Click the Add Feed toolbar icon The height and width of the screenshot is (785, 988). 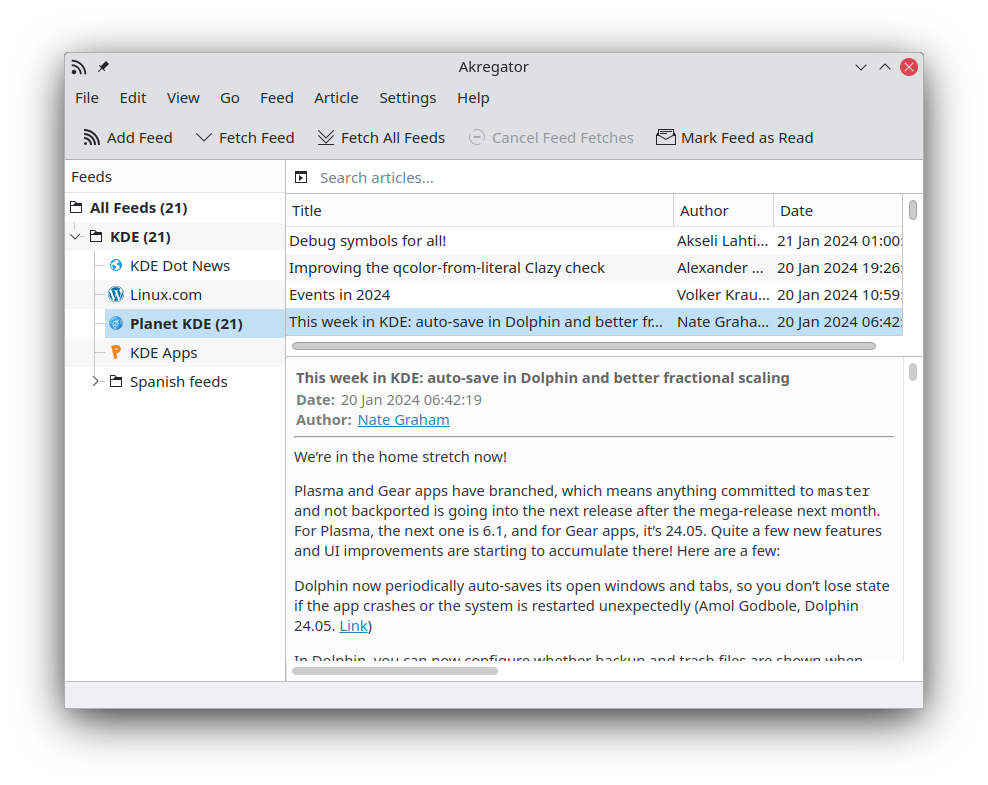point(92,138)
